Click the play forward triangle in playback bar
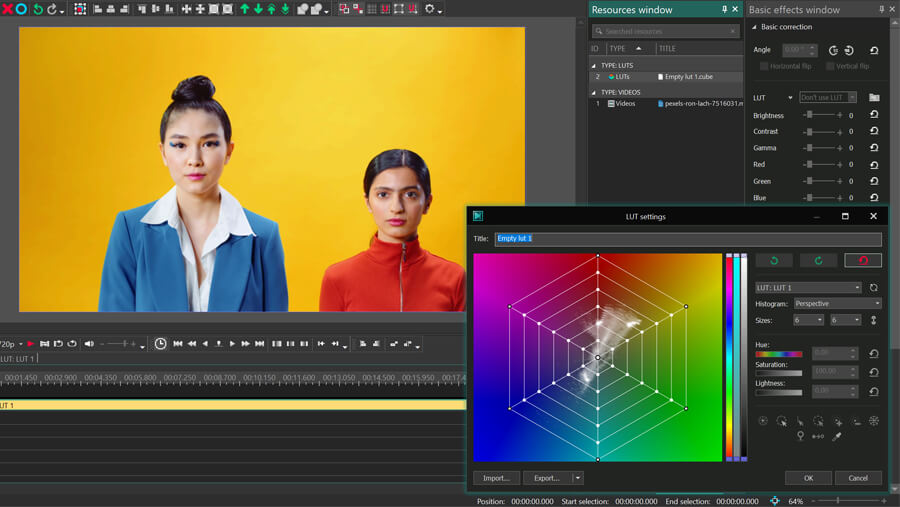This screenshot has height=507, width=900. point(232,343)
